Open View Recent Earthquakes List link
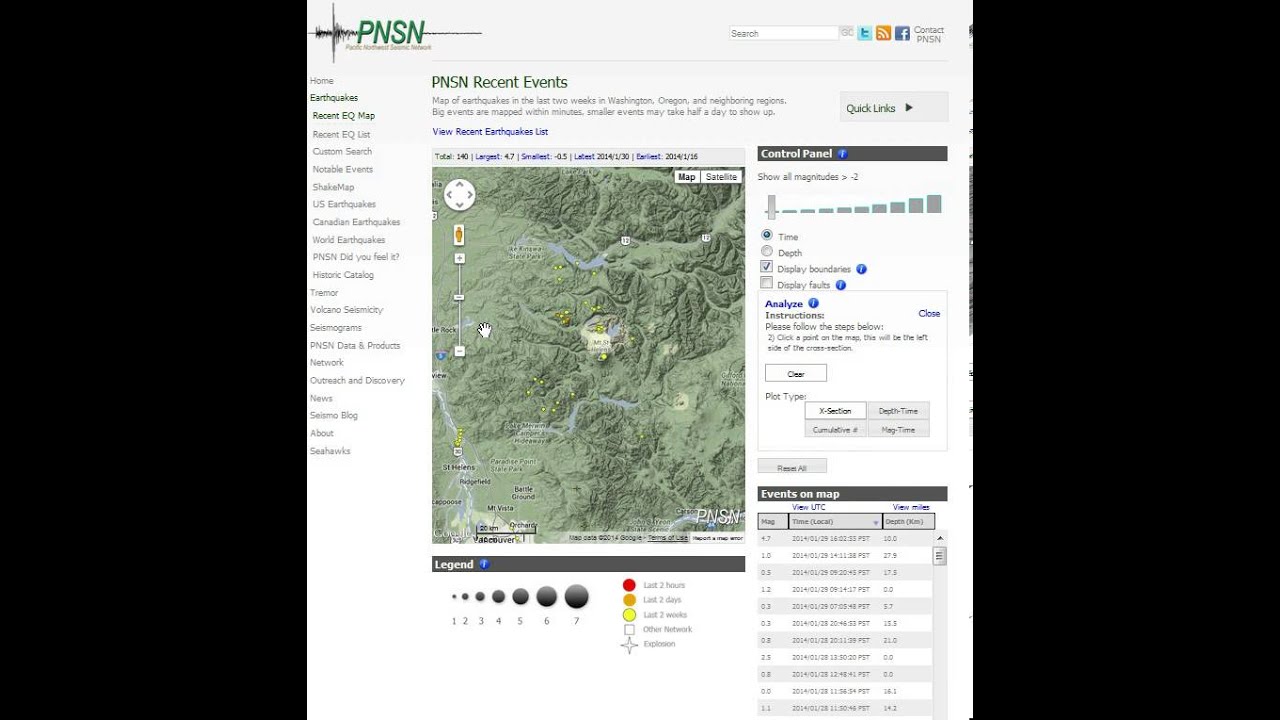Viewport: 1280px width, 720px height. tap(490, 132)
